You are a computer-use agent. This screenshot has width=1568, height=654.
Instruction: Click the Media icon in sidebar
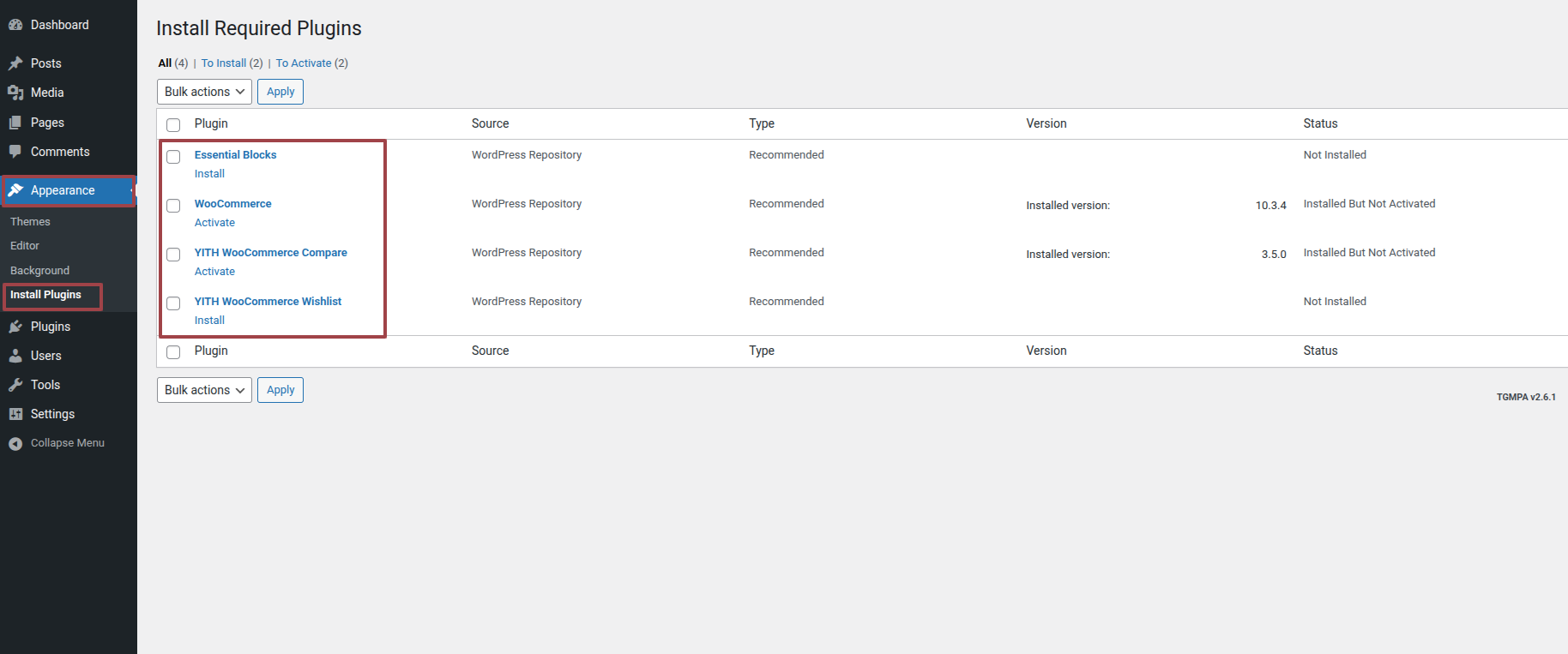[15, 93]
